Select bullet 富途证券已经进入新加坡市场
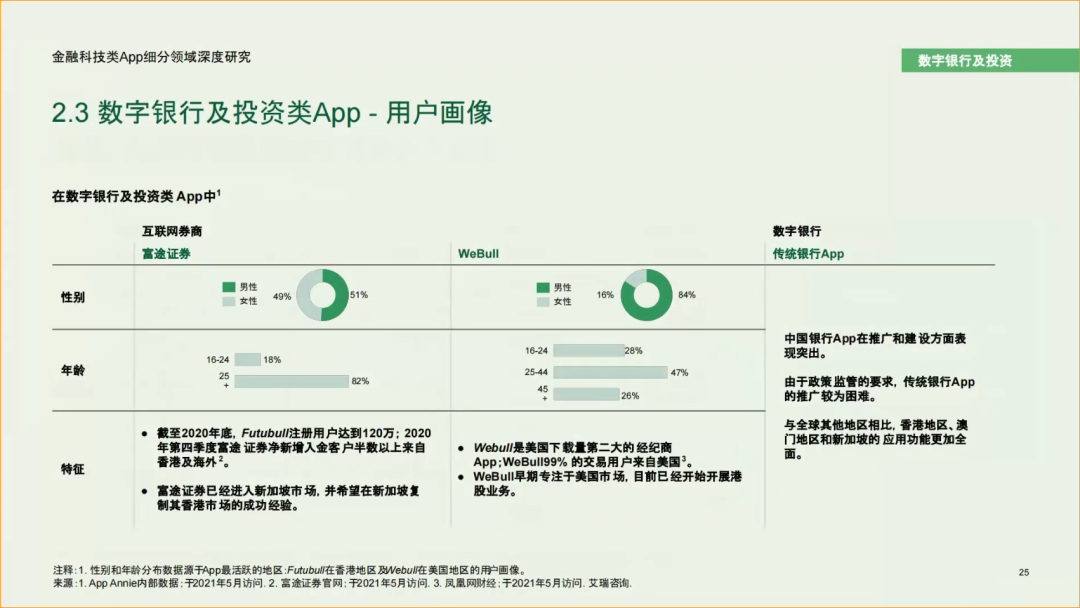Screen dimensions: 1080x608 click(x=281, y=498)
